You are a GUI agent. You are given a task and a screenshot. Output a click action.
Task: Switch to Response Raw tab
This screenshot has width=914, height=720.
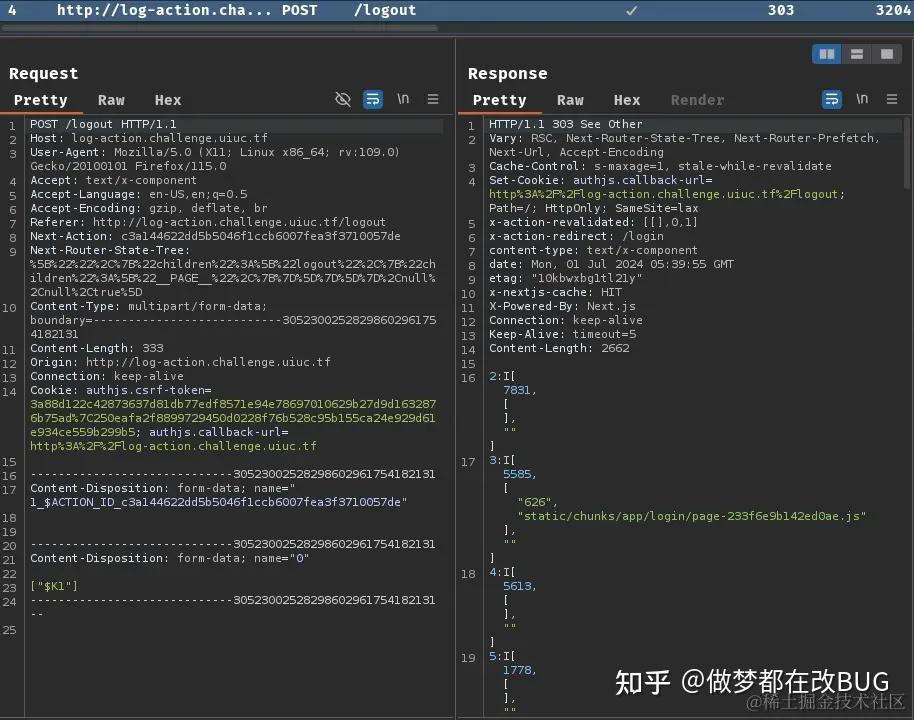point(570,100)
